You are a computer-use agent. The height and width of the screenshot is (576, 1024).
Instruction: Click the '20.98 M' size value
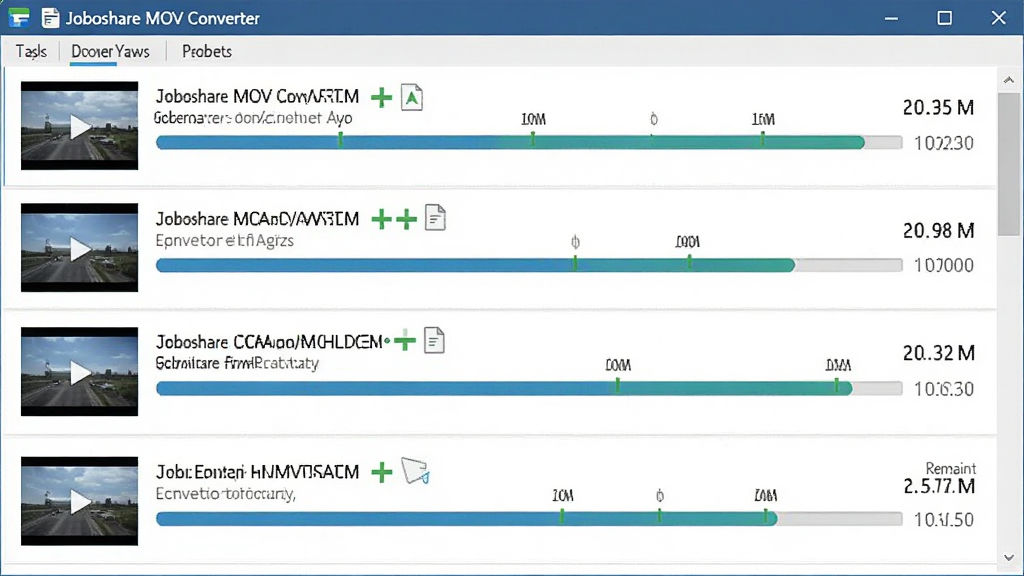(938, 231)
